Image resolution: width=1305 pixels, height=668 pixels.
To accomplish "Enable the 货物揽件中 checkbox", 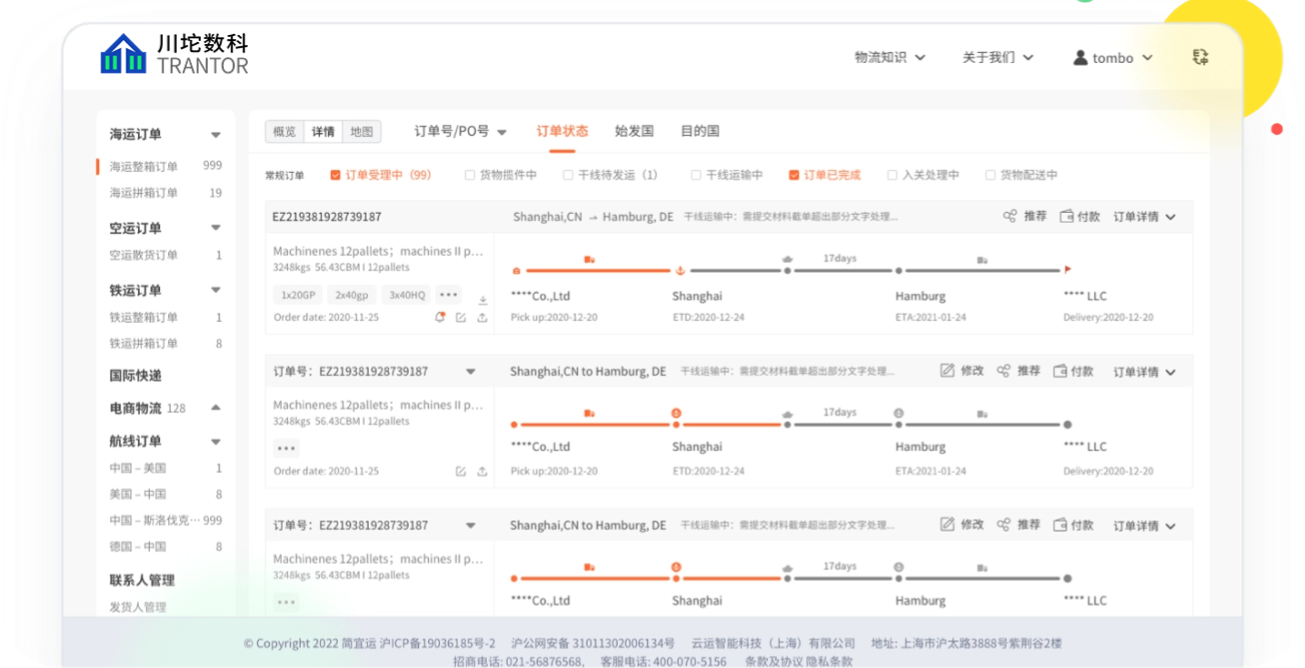I will click(470, 175).
